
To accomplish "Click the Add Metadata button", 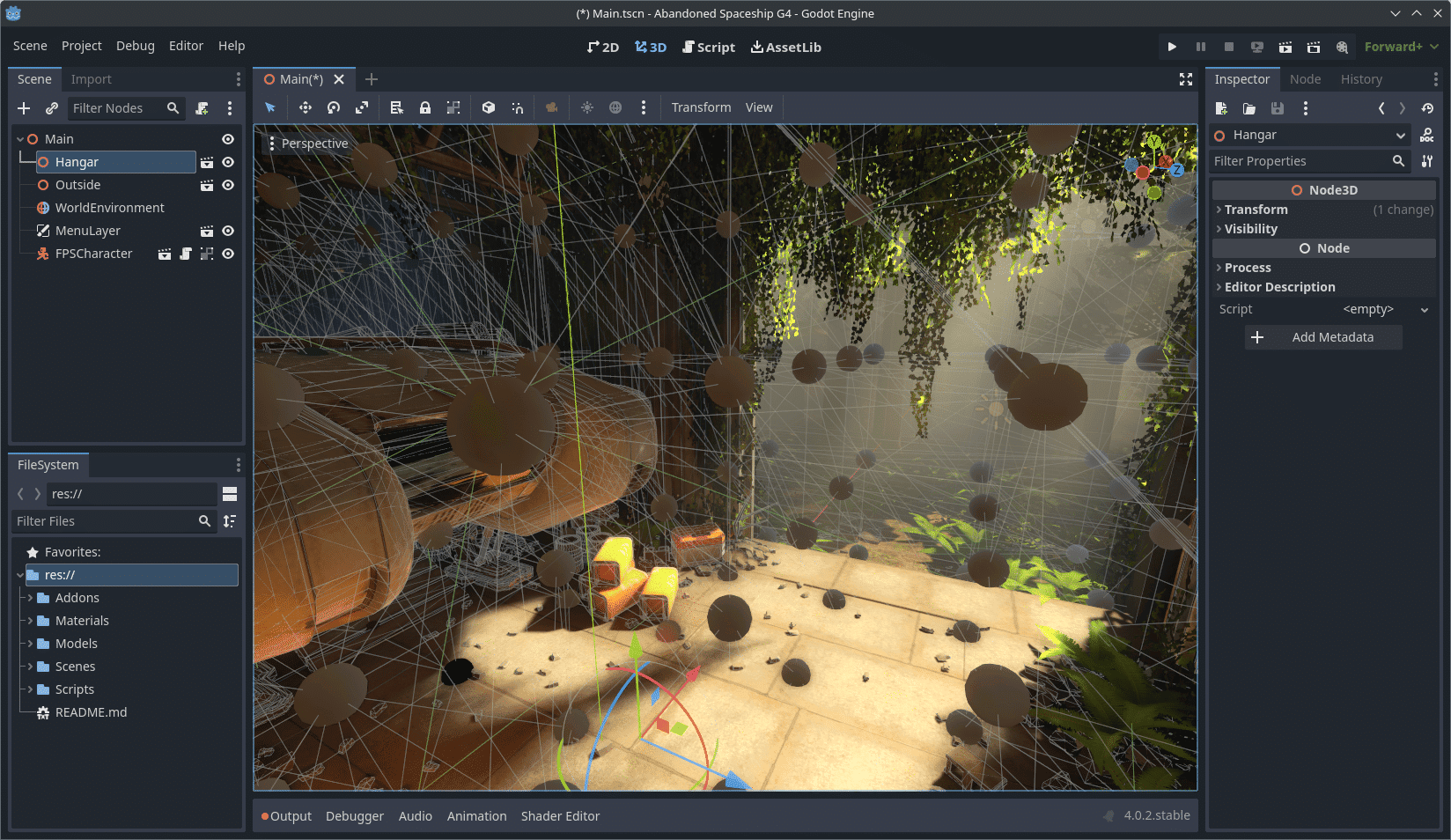I will pyautogui.click(x=1323, y=337).
